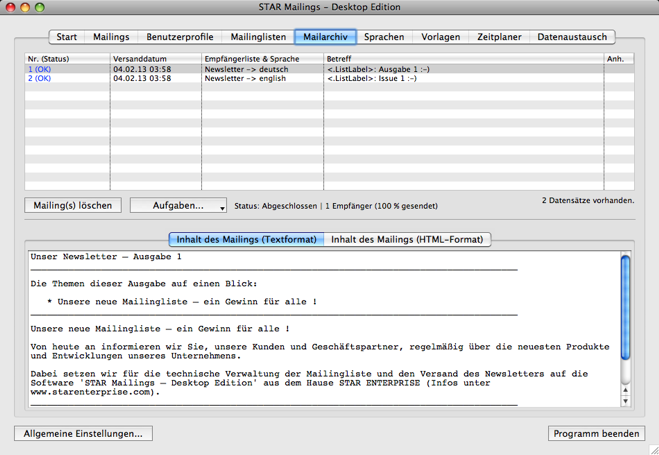
Task: Open the Zeitplaner tab
Action: [499, 37]
